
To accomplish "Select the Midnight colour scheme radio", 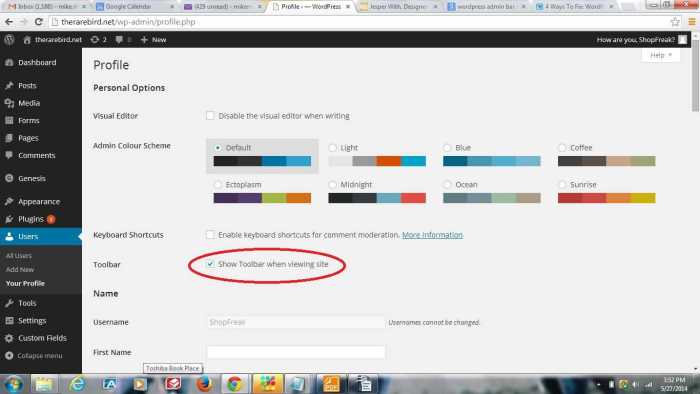I will tap(333, 184).
